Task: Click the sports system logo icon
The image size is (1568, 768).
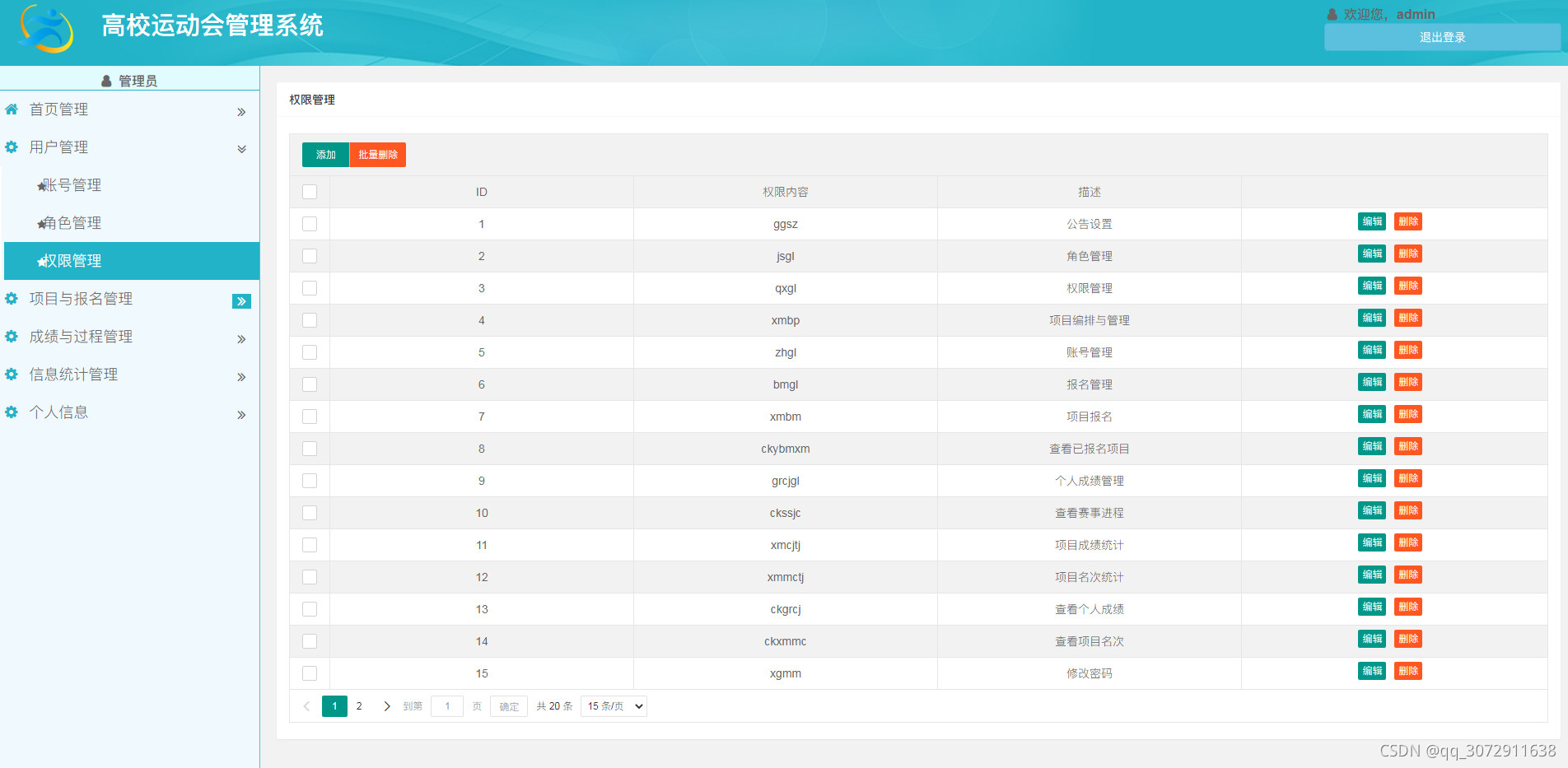Action: (x=47, y=29)
